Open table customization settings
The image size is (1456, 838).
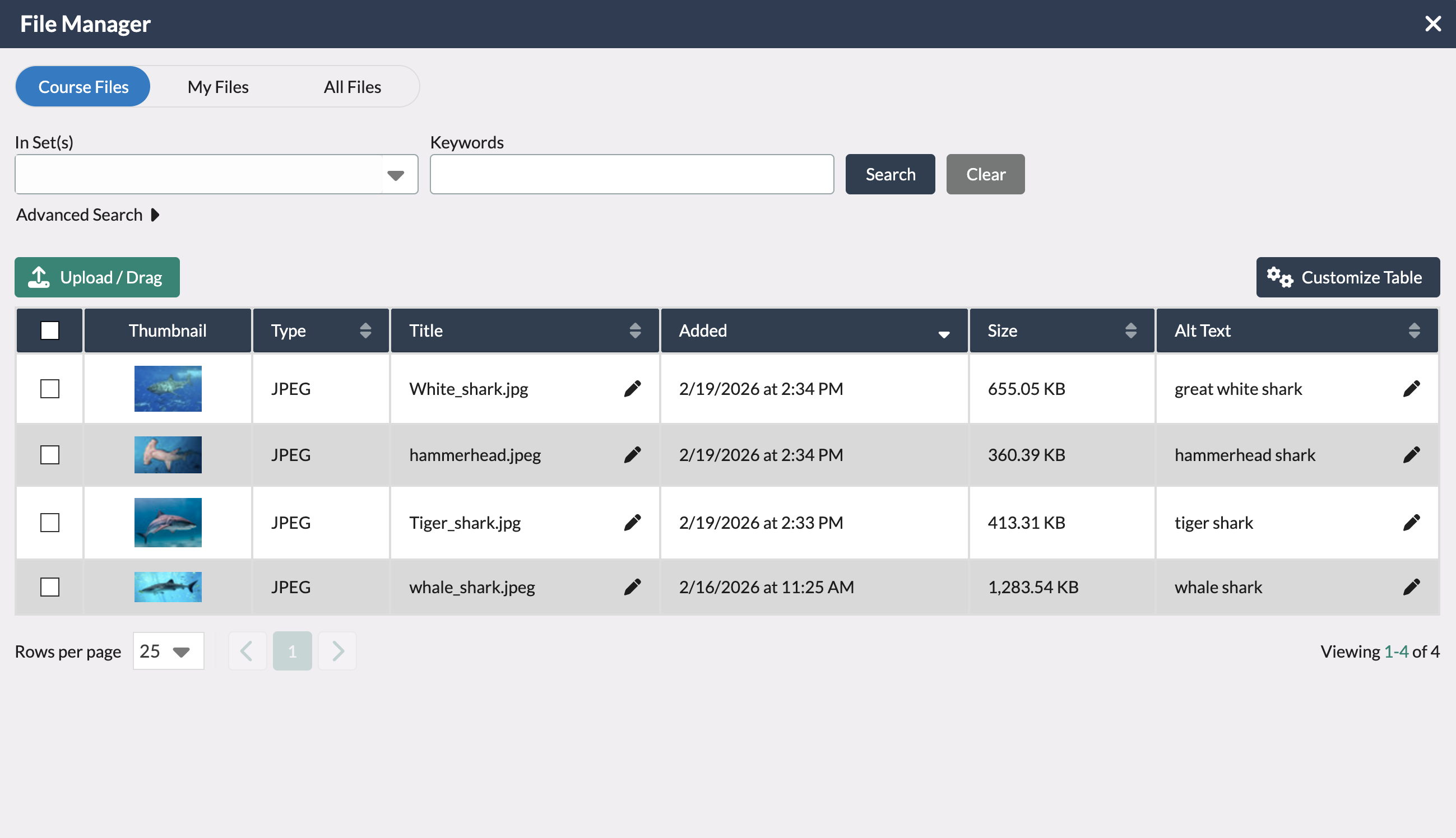1347,277
